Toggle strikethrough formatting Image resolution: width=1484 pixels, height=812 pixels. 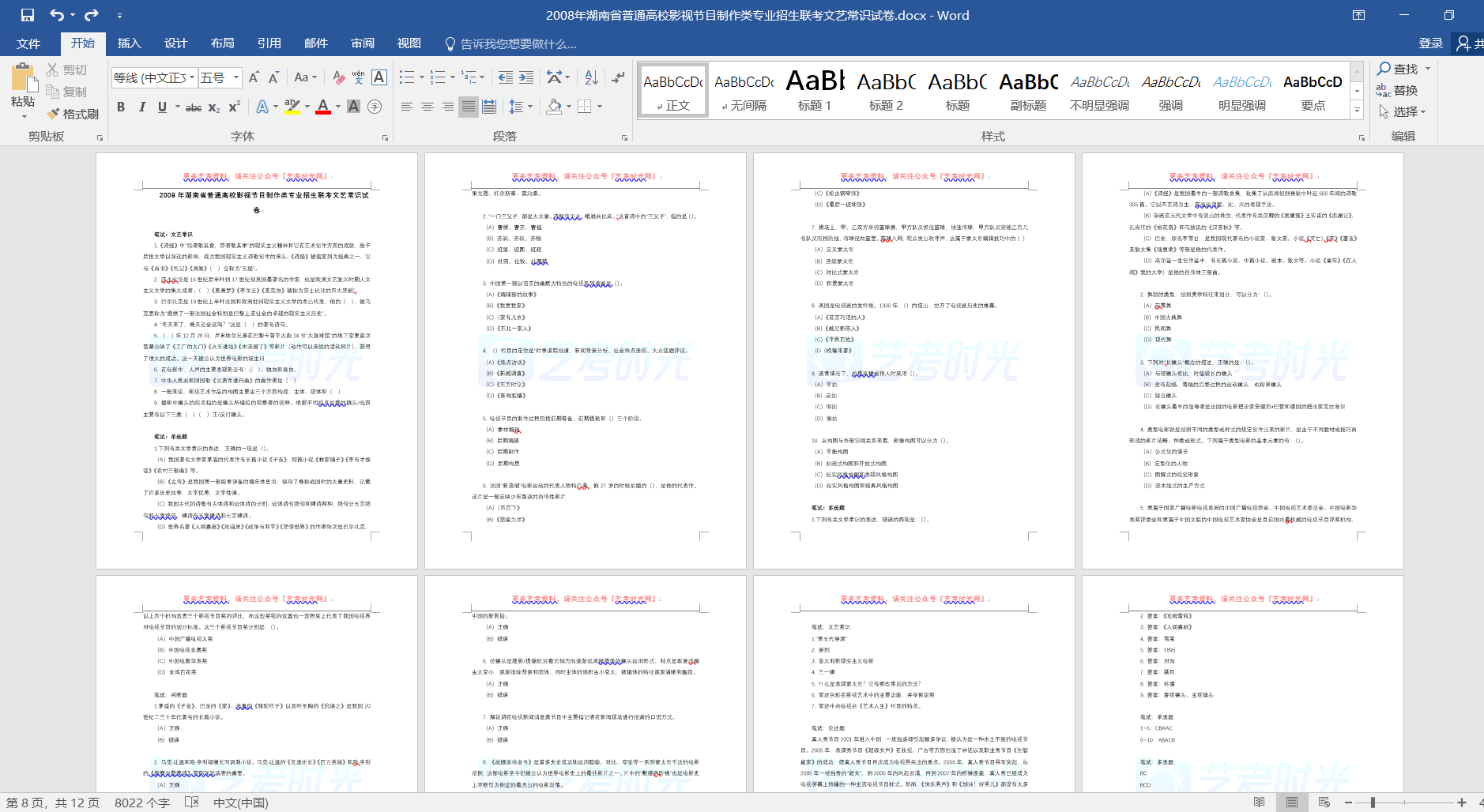(x=194, y=107)
